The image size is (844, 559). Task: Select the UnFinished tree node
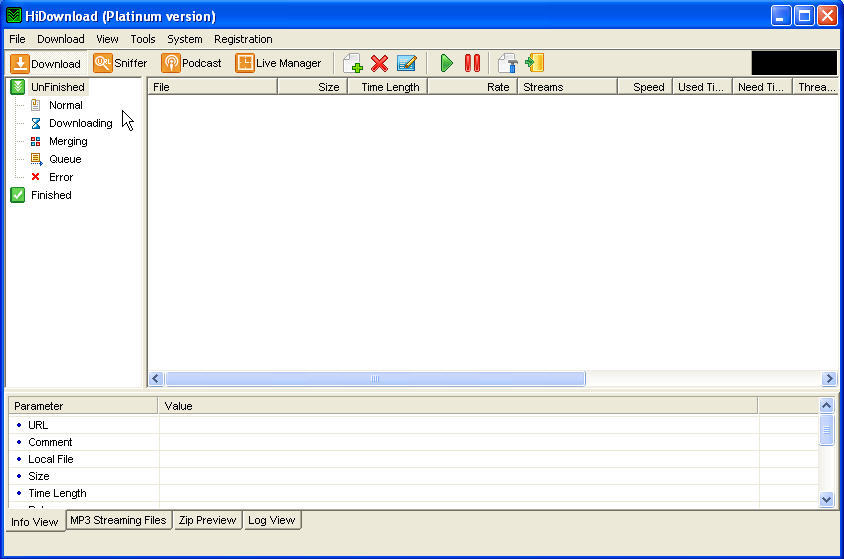[x=58, y=87]
